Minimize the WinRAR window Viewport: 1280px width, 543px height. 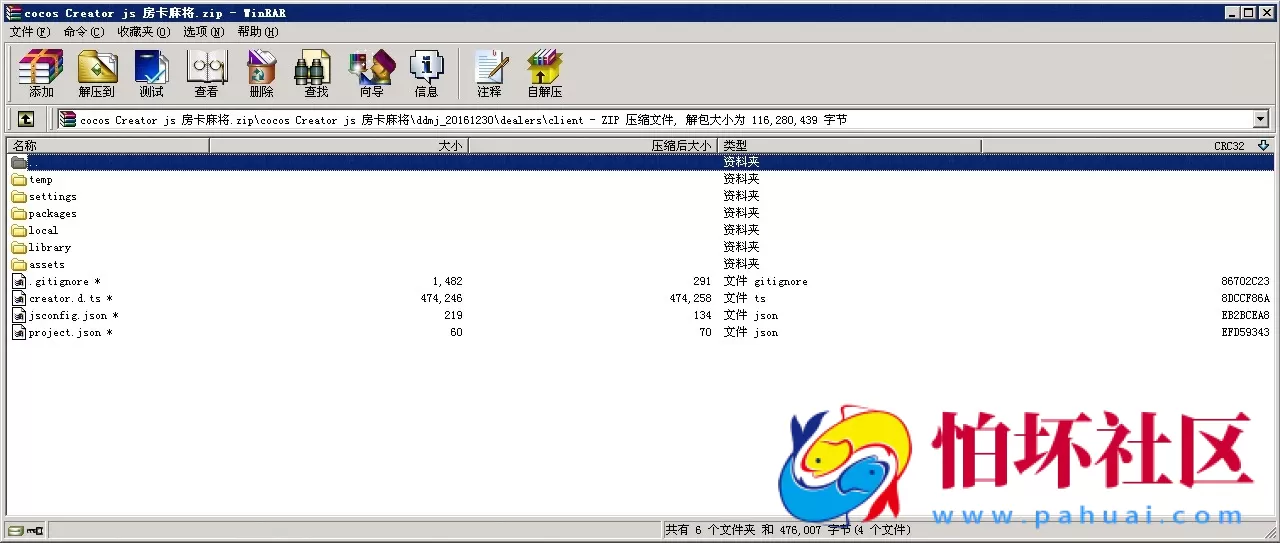(1233, 13)
